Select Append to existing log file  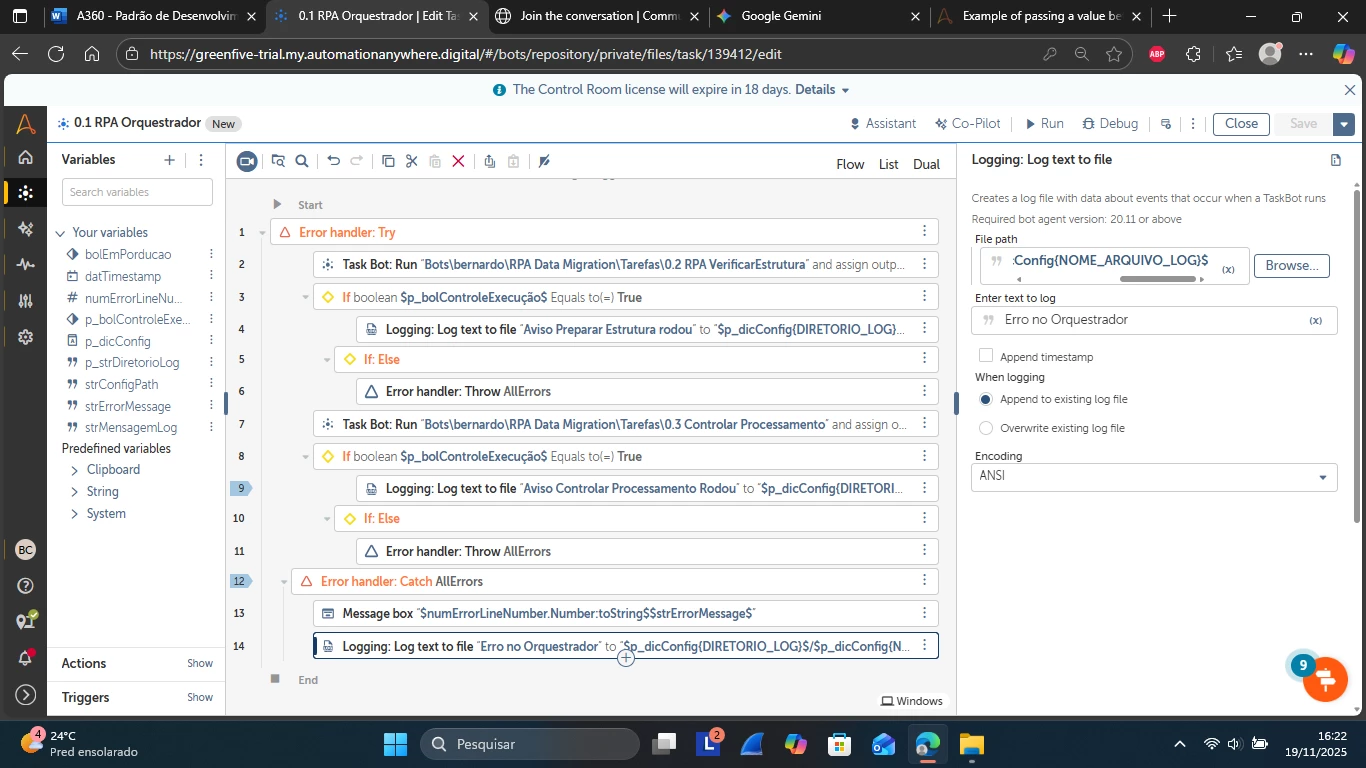tap(986, 399)
